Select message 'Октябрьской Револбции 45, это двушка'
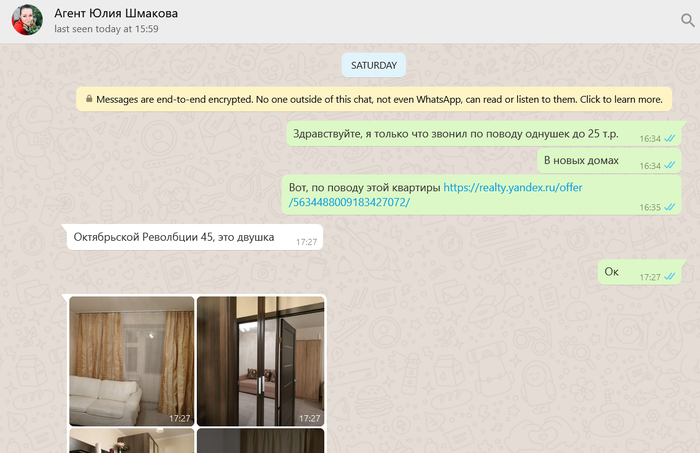The image size is (700, 453). tap(195, 237)
